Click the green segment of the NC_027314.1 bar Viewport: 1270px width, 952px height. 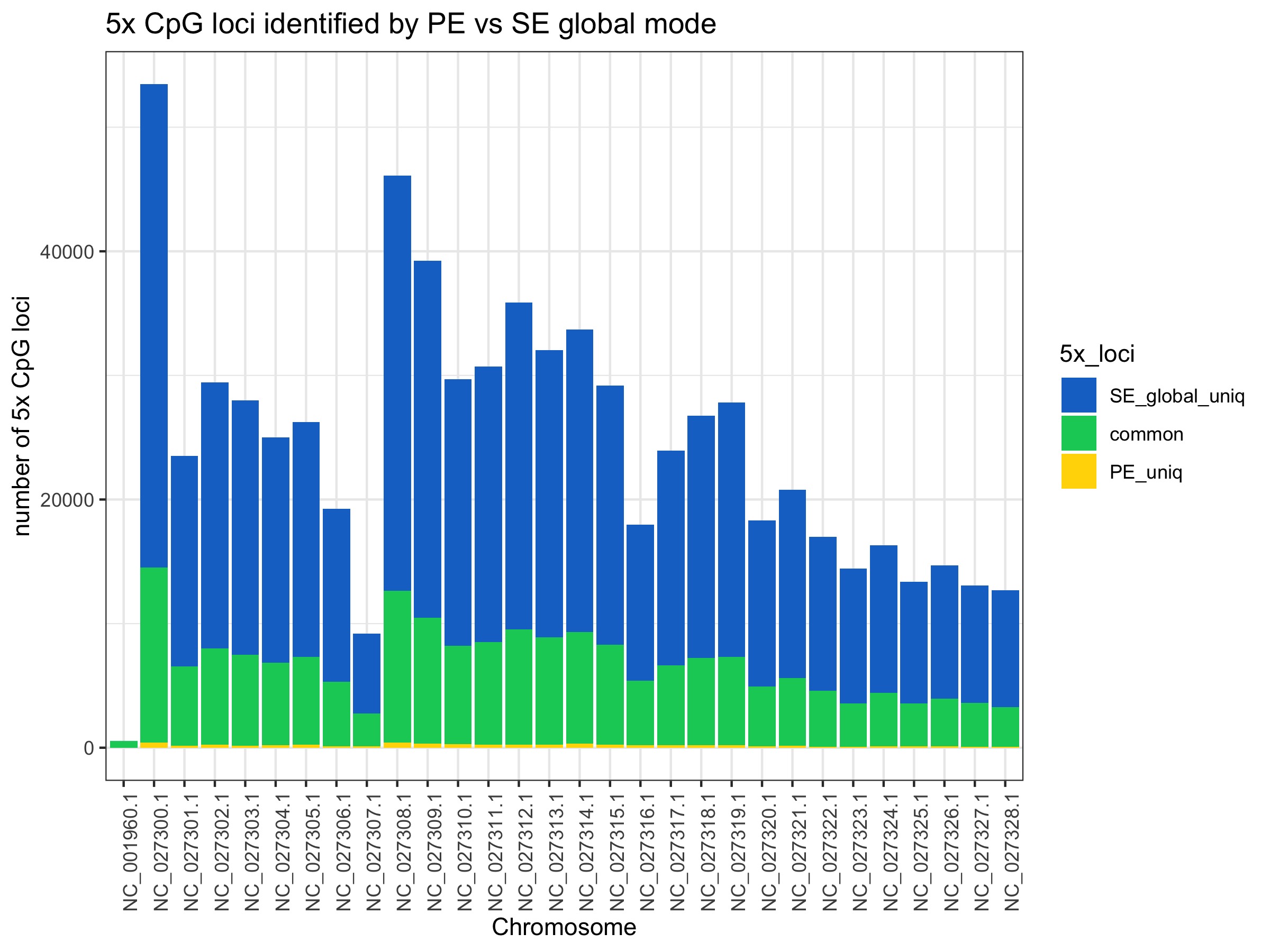(579, 688)
